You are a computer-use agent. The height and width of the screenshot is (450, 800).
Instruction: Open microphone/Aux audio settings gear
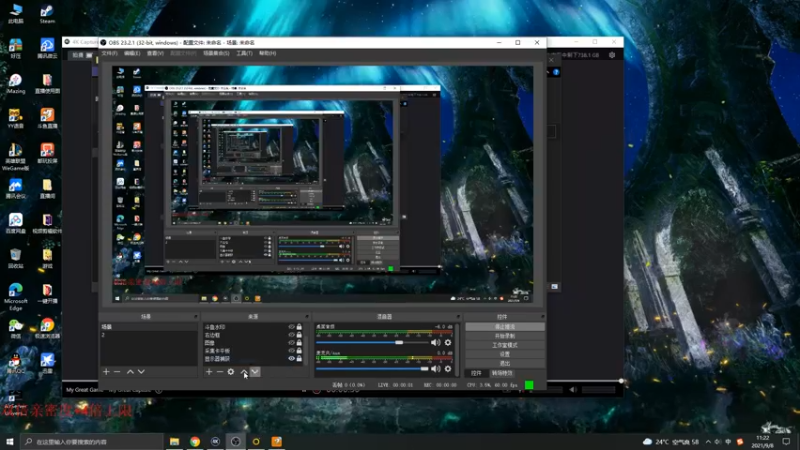pos(448,369)
